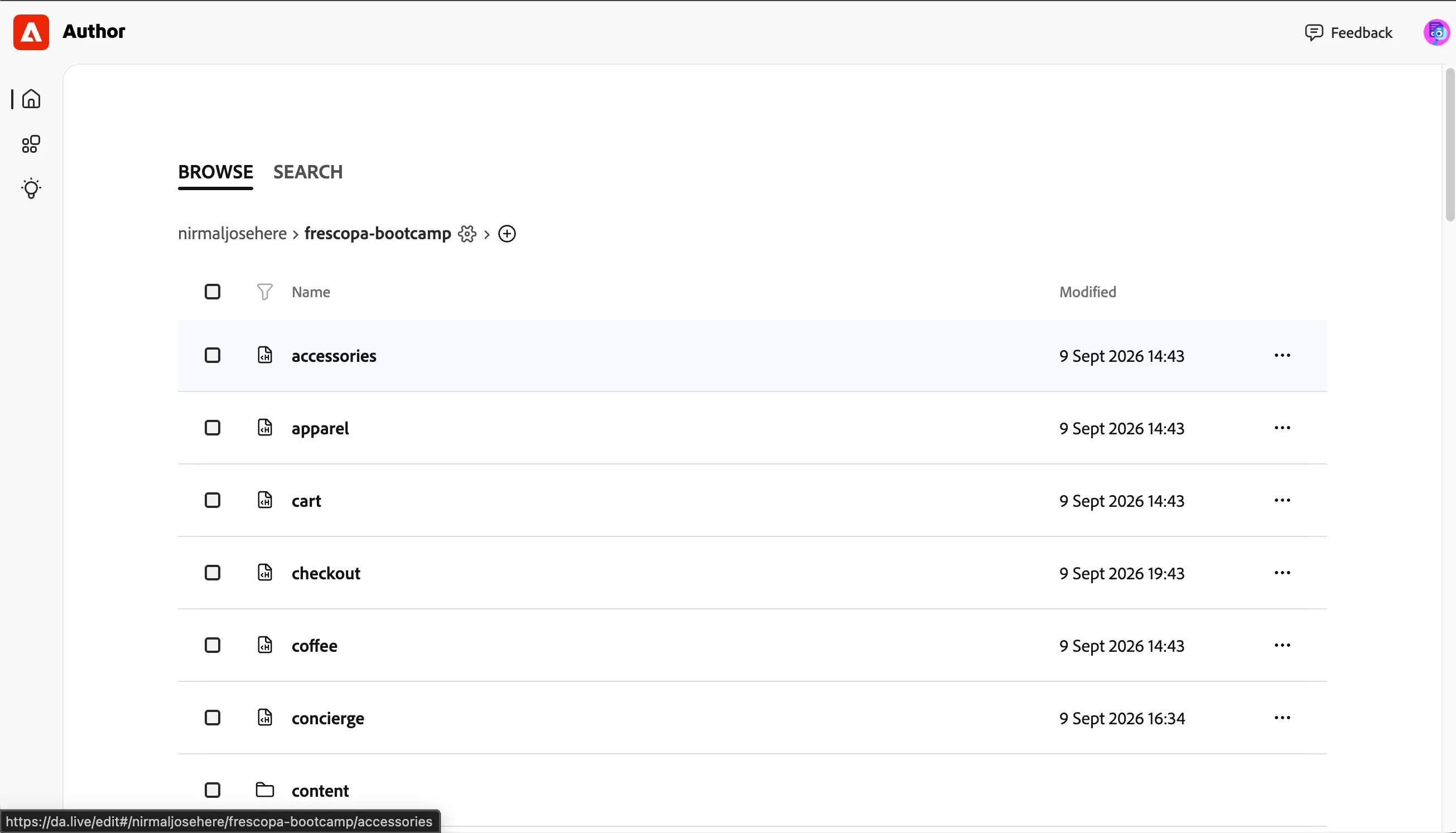Check the apparel row checkbox
Viewport: 1456px width, 833px height.
tap(213, 428)
